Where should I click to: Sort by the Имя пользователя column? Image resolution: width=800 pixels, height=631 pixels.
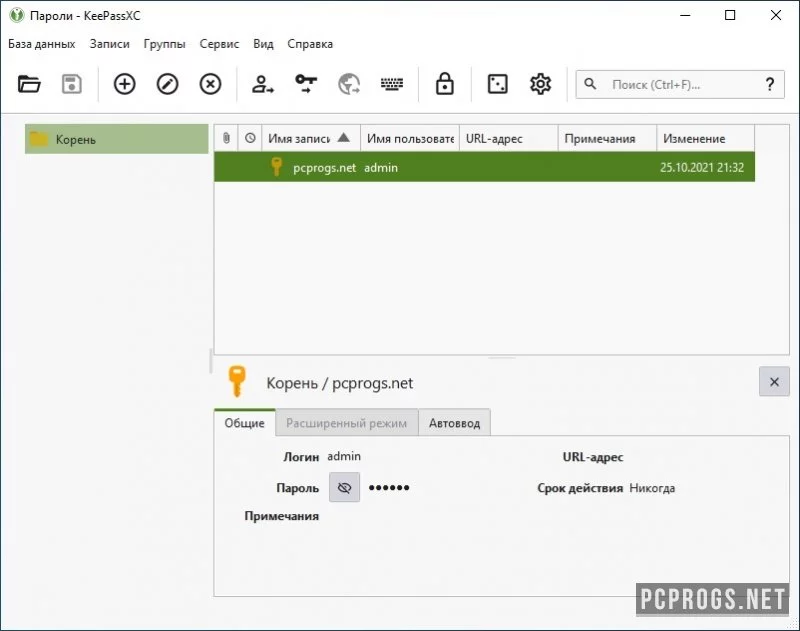click(410, 138)
